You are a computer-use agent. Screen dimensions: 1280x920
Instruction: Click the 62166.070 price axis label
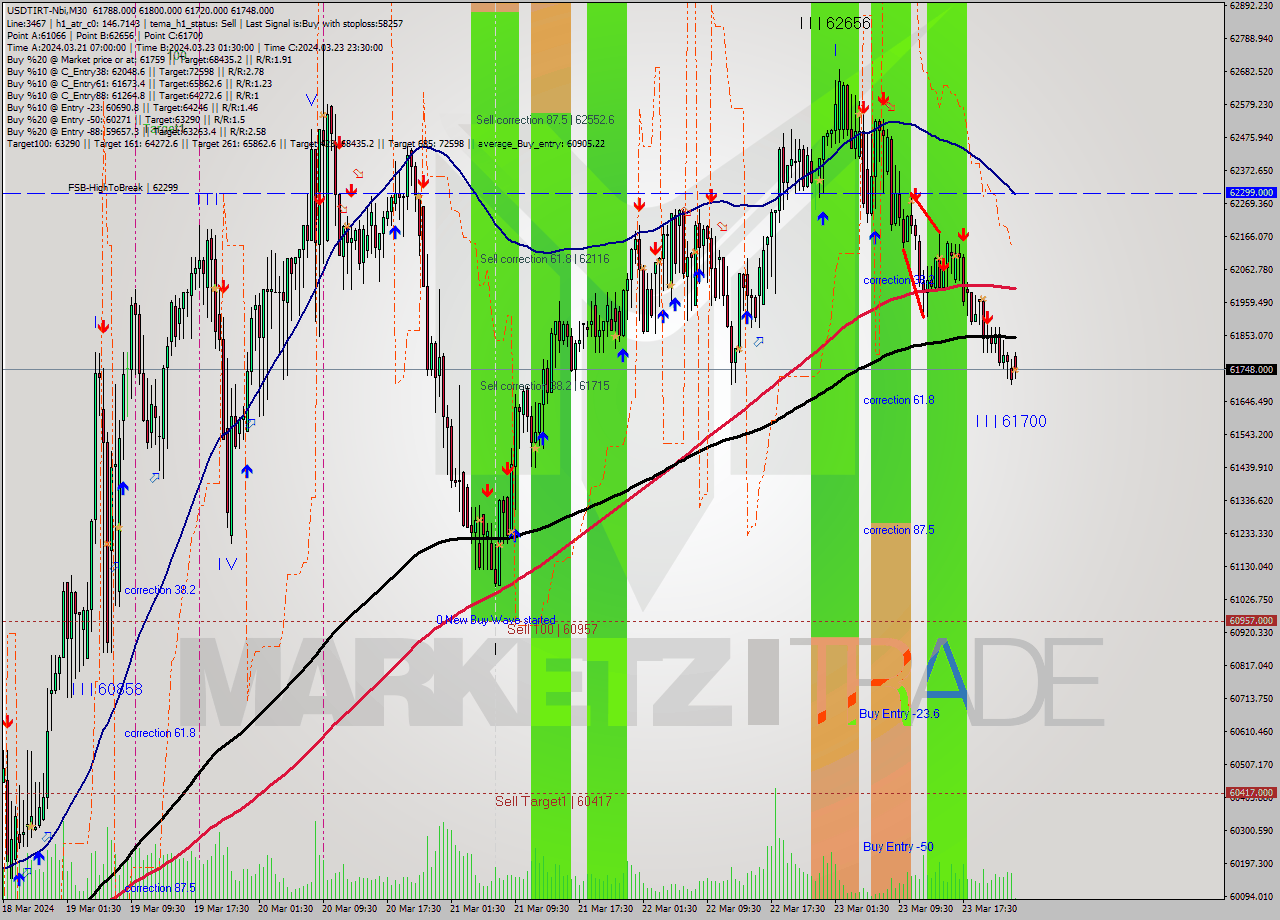pos(1251,236)
